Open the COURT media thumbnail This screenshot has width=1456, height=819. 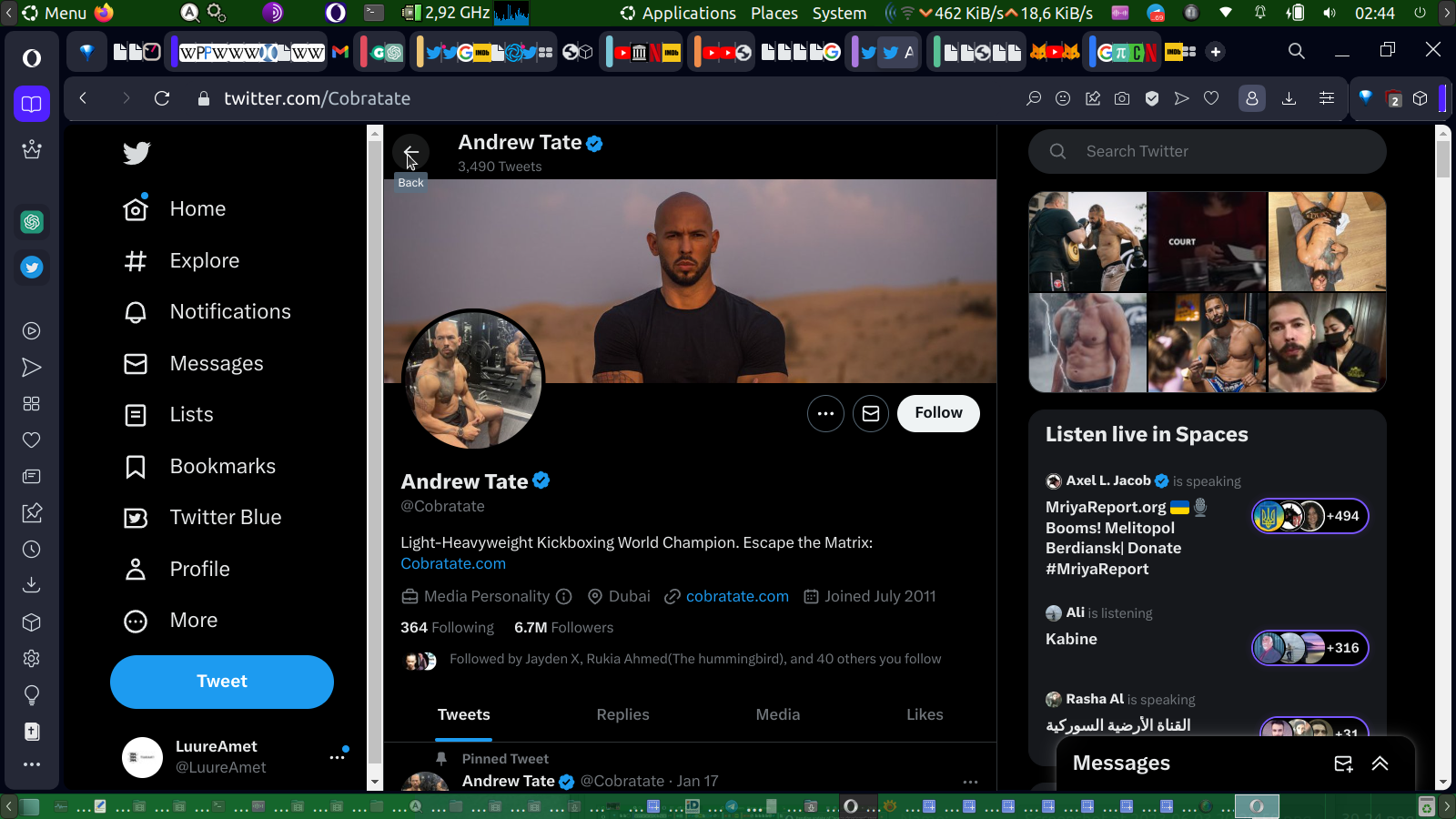pos(1208,241)
